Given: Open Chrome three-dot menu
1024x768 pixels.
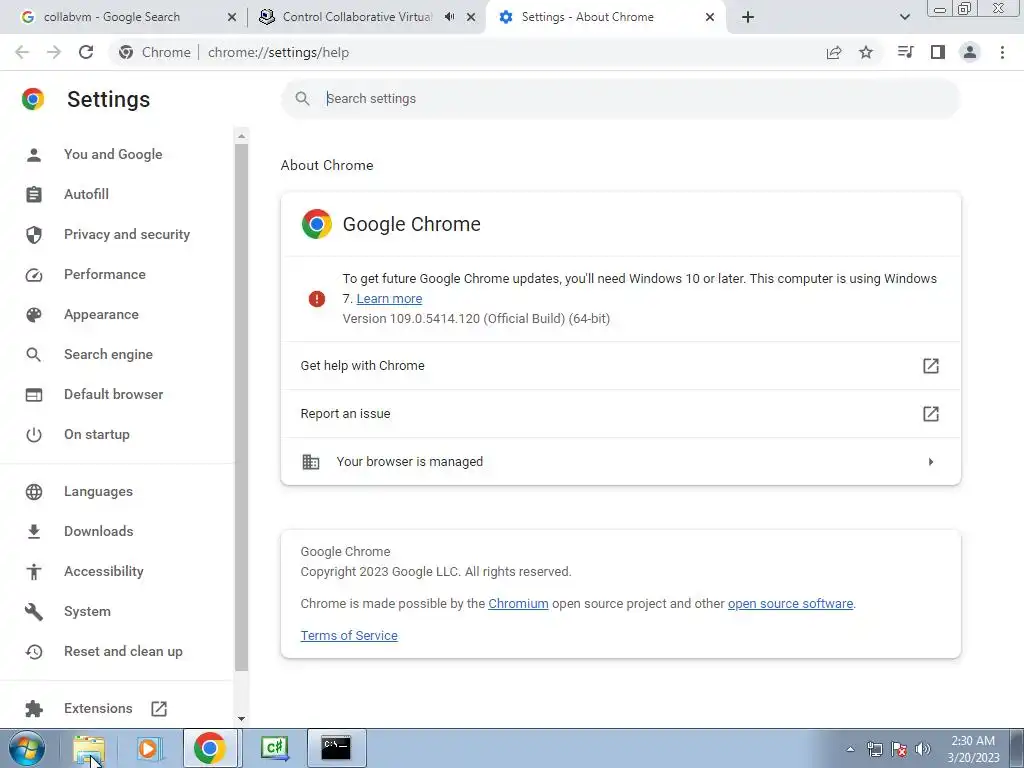Looking at the screenshot, I should 1002,52.
